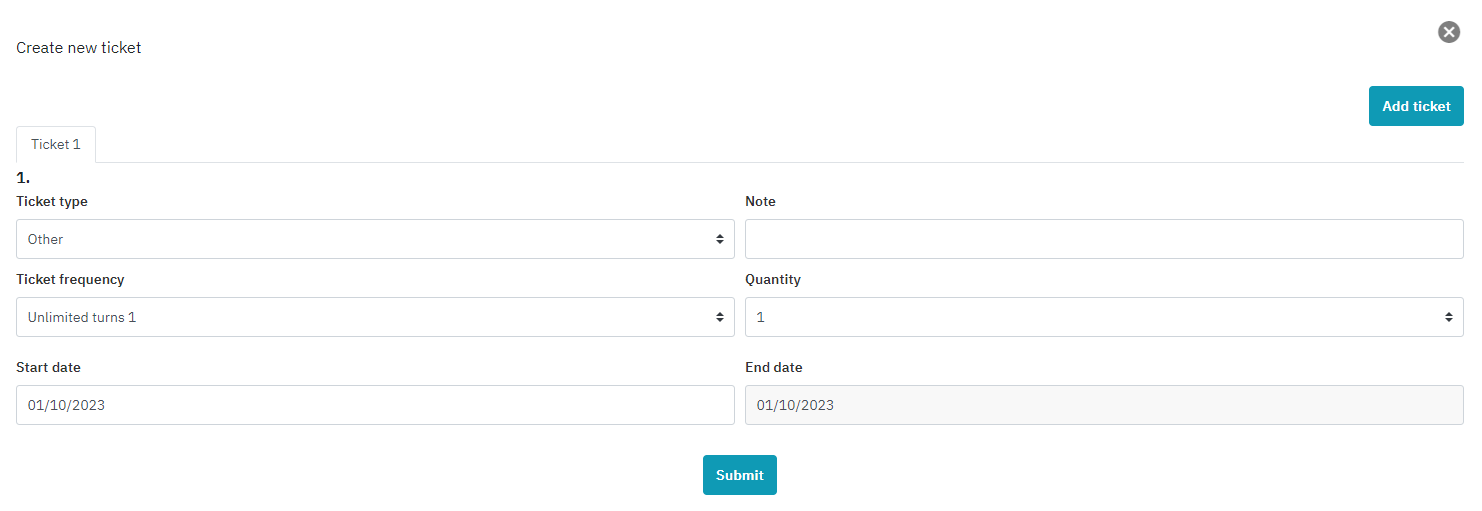1482x511 pixels.
Task: Click the Note label text
Action: [760, 201]
